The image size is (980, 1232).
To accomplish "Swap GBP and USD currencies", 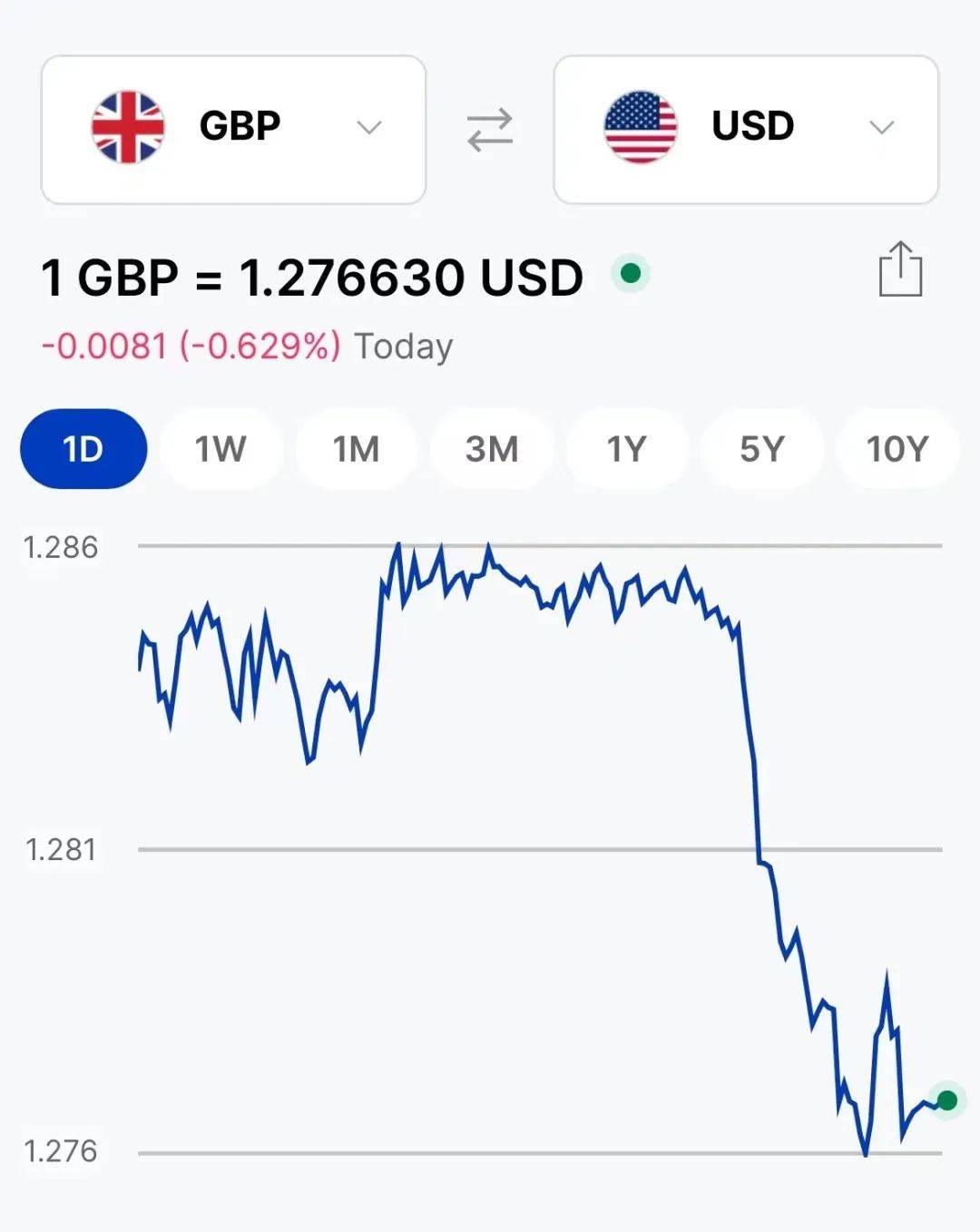I will pos(490,130).
